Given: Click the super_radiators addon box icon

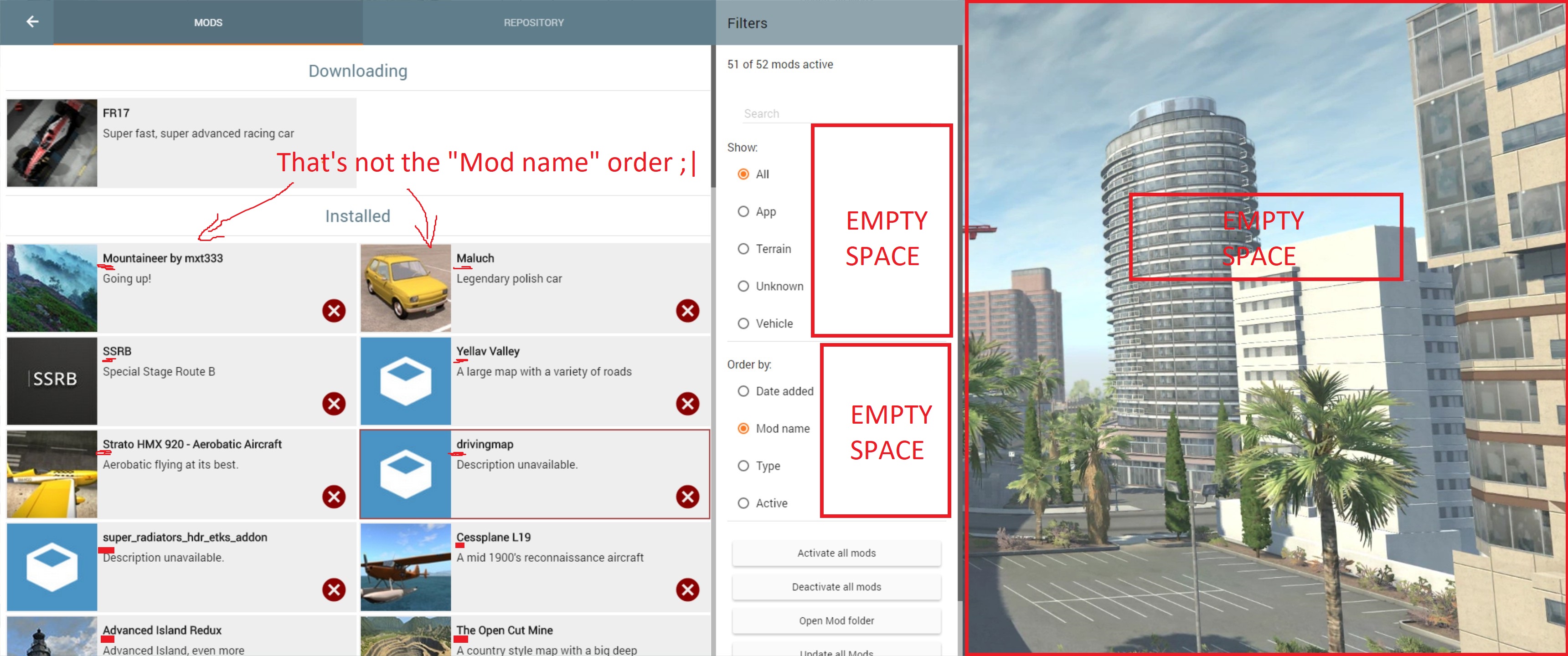Looking at the screenshot, I should [52, 567].
